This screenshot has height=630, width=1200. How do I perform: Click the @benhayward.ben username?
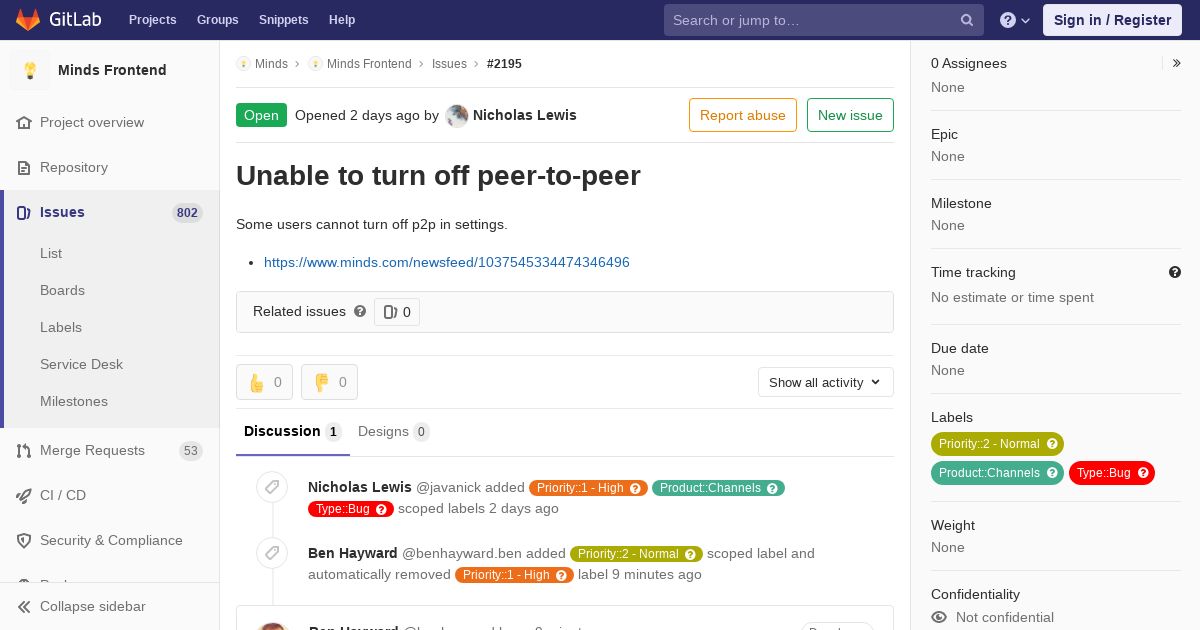(462, 553)
